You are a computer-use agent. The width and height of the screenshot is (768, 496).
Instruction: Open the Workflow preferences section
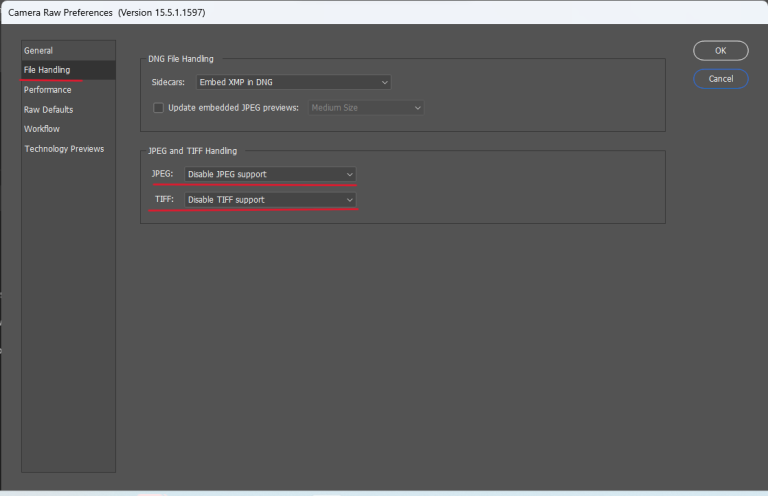click(42, 129)
